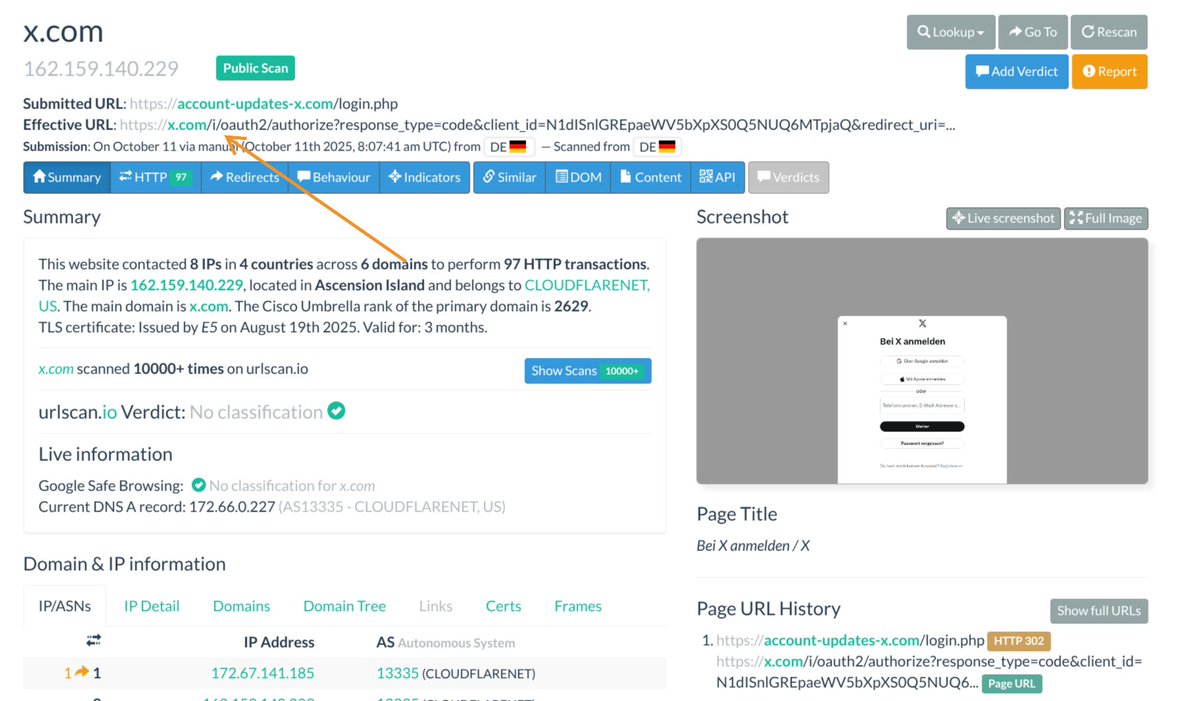This screenshot has height=701, width=1200.
Task: Open the Behaviour tab
Action: coord(334,177)
